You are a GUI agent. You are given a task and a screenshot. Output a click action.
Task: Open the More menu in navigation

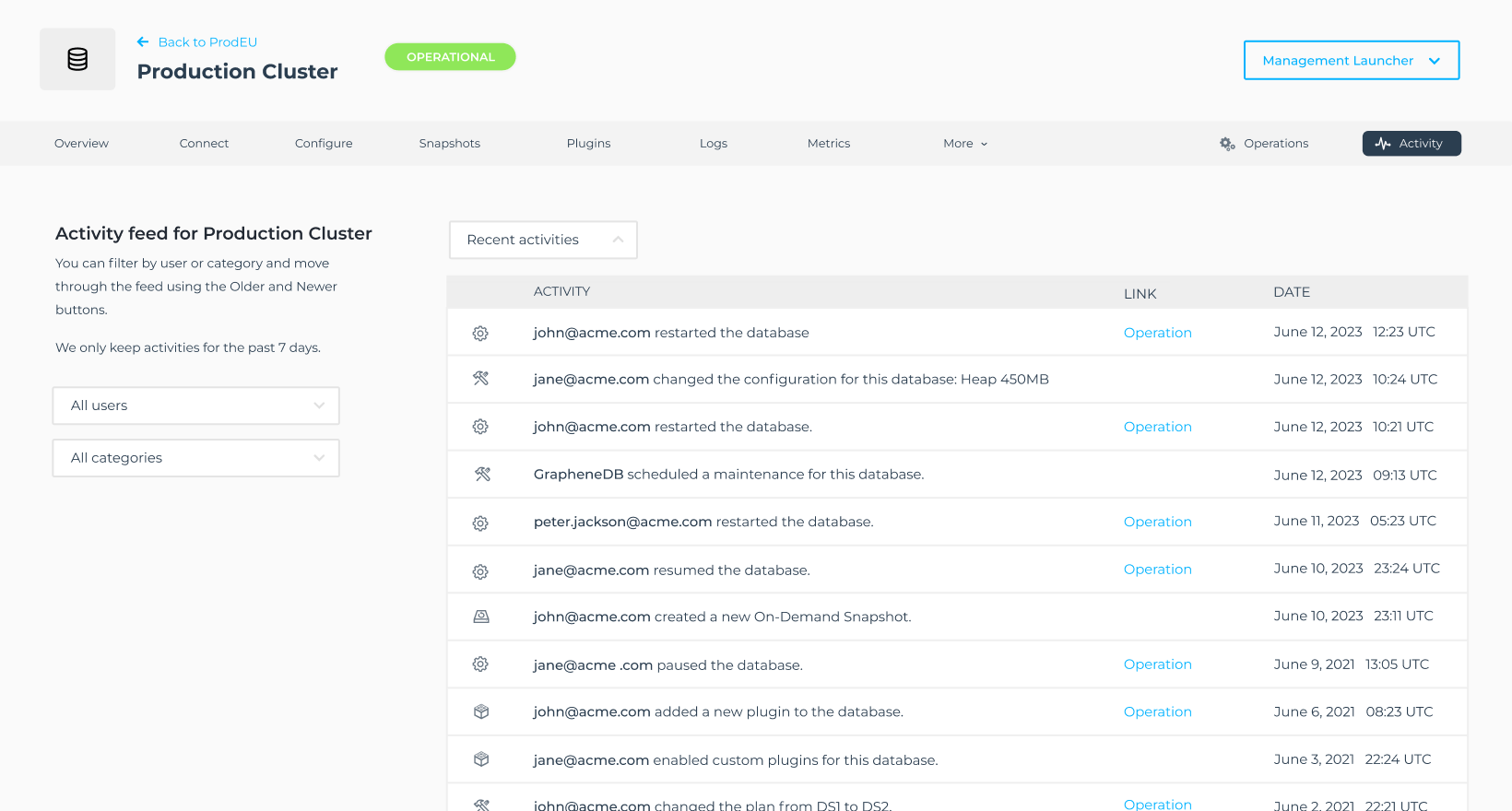click(x=964, y=144)
